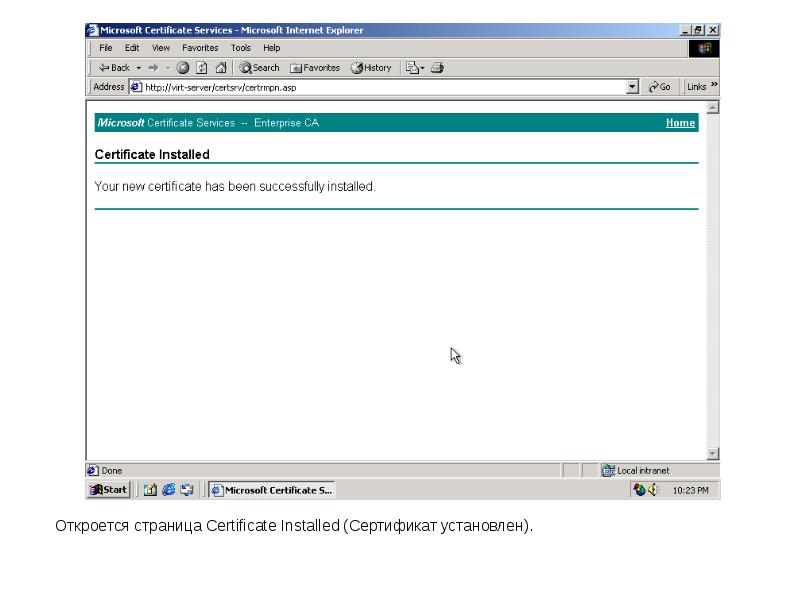Open the Favorites toolbar button
The height and width of the screenshot is (600, 800).
coord(315,68)
